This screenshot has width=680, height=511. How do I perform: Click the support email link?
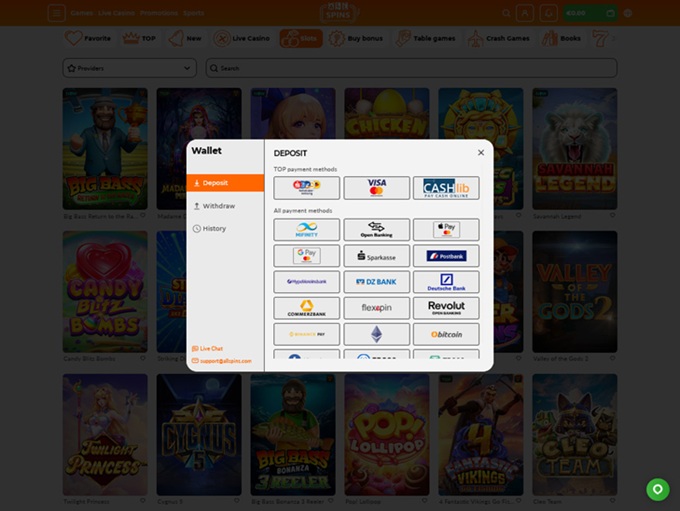pyautogui.click(x=223, y=361)
